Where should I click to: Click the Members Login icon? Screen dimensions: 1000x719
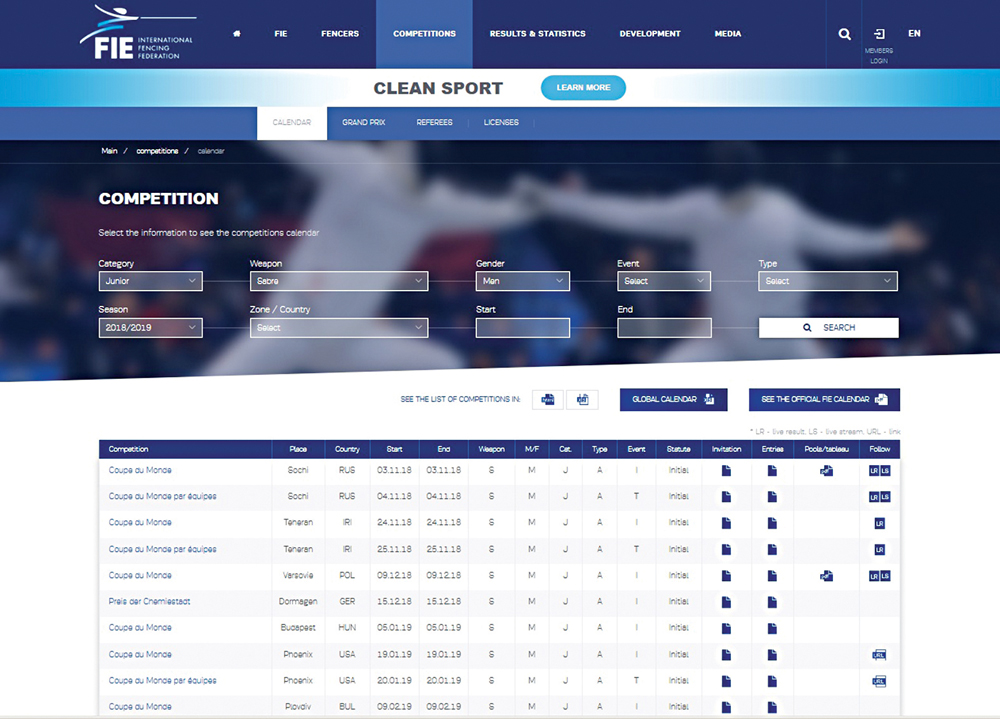(x=879, y=34)
